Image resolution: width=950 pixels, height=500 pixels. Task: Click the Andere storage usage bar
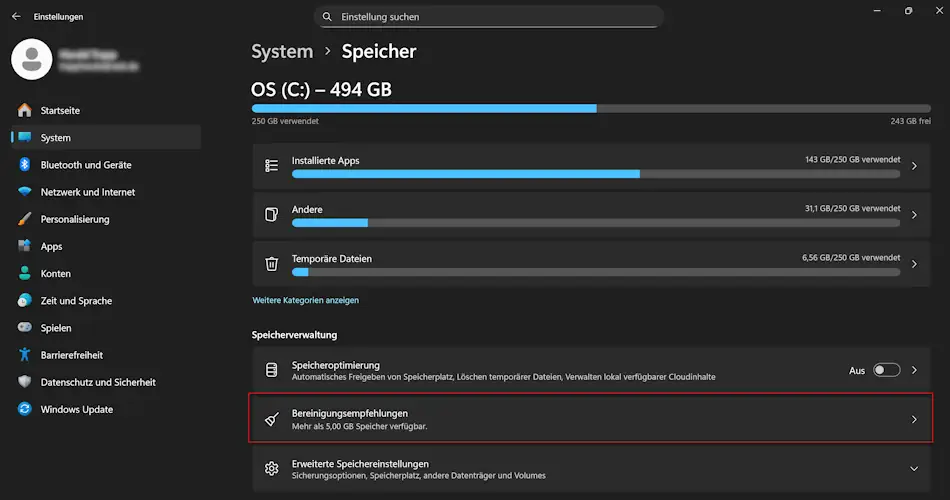(595, 222)
